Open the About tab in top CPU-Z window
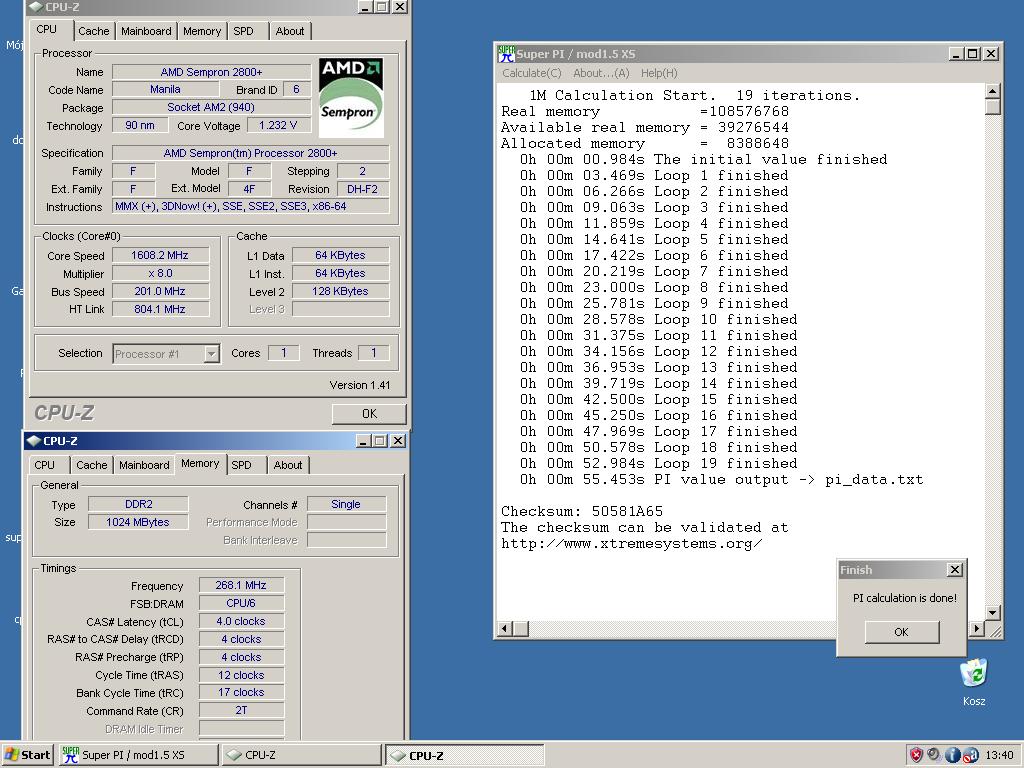This screenshot has height=768, width=1024. pyautogui.click(x=289, y=31)
